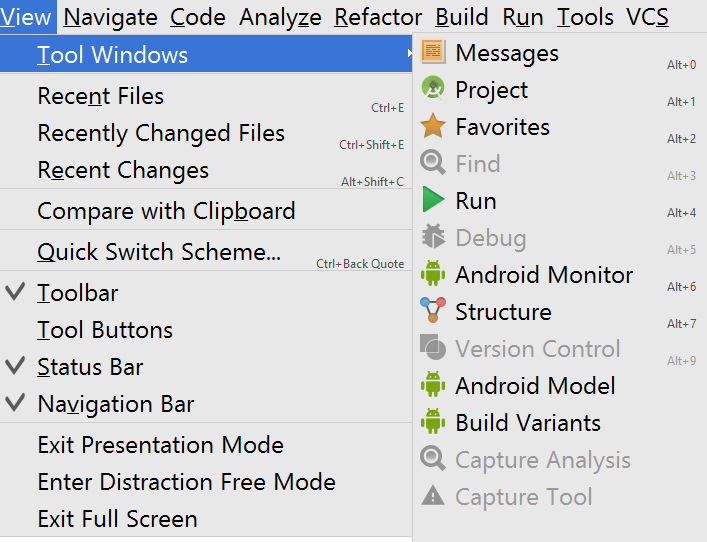Open the Refactor menu
Image resolution: width=707 pixels, height=542 pixels.
coord(378,17)
